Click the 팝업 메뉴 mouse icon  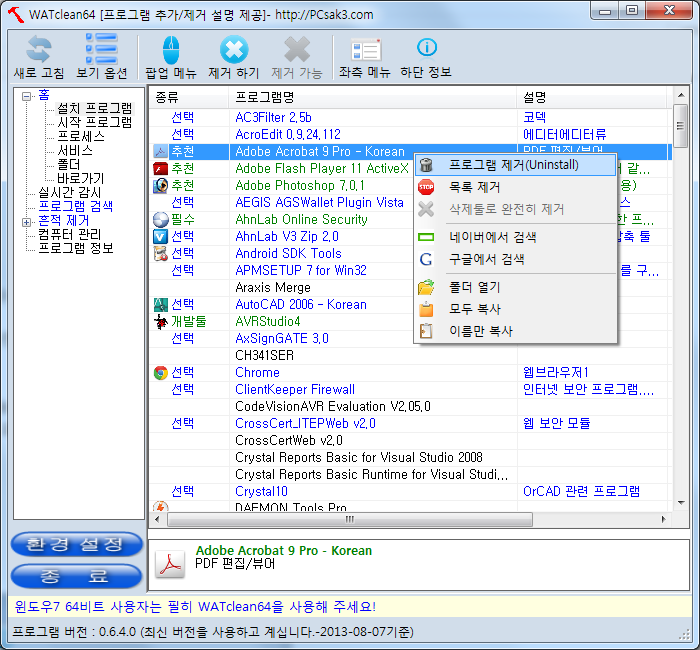click(171, 50)
